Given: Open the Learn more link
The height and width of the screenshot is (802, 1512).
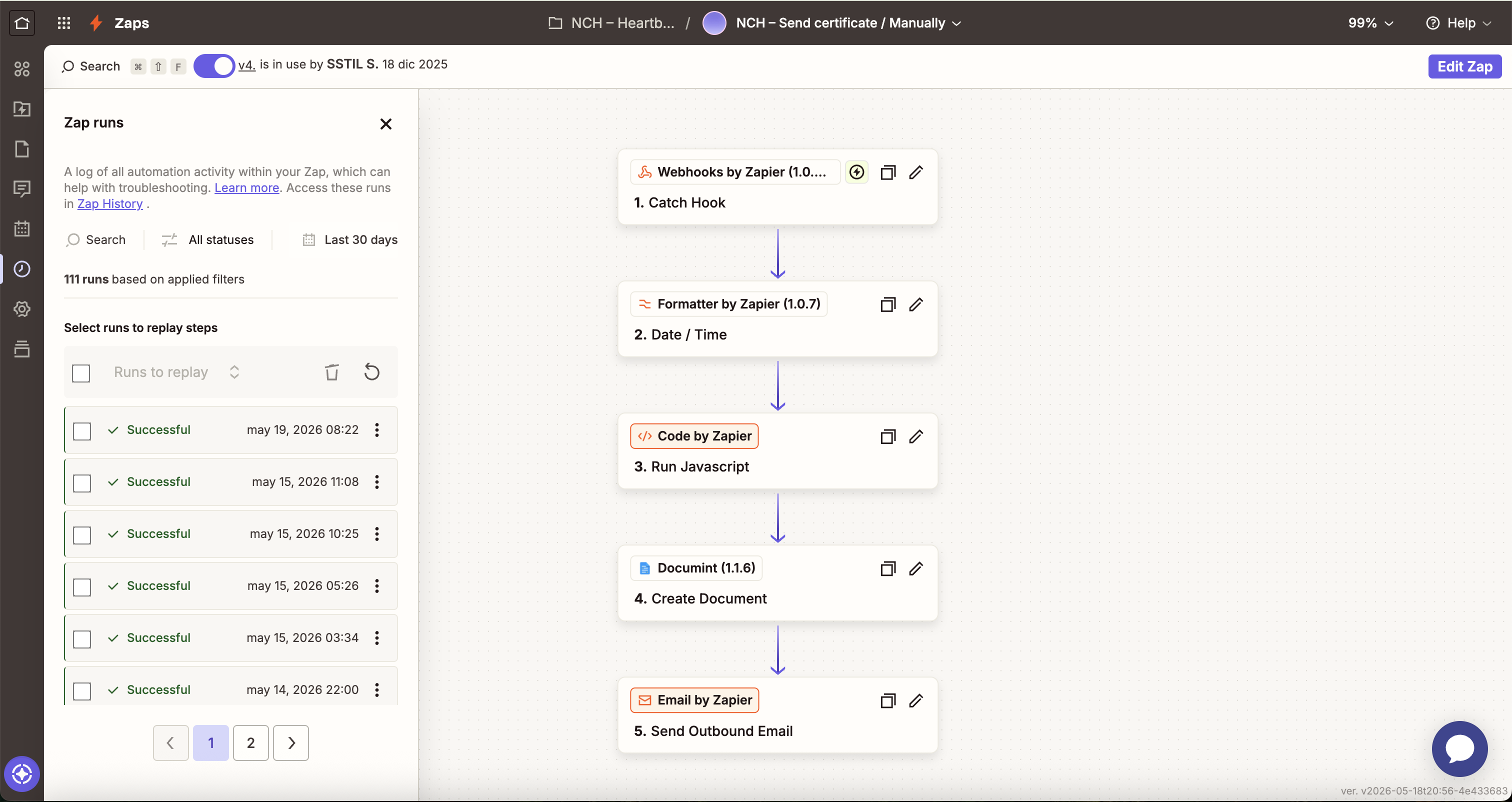Looking at the screenshot, I should 246,187.
